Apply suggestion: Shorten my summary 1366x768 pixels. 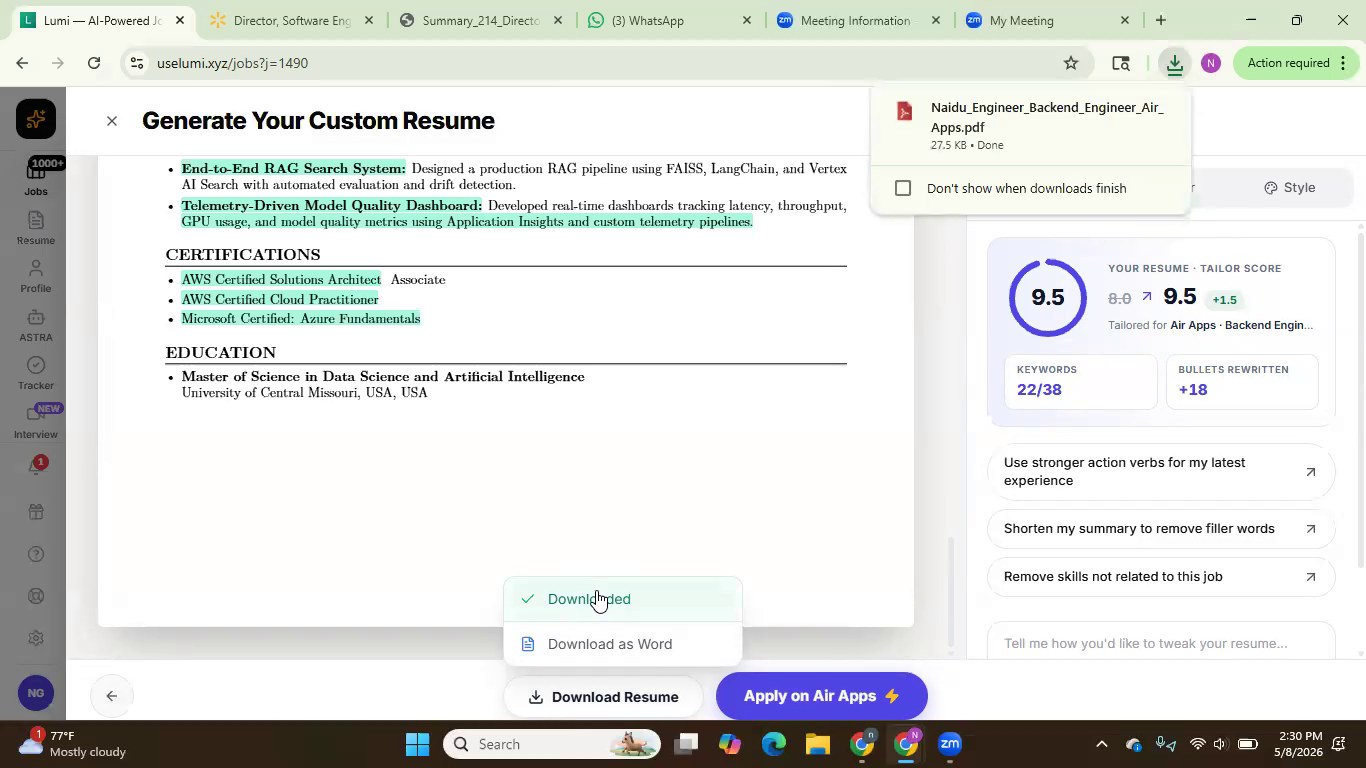pyautogui.click(x=1161, y=528)
